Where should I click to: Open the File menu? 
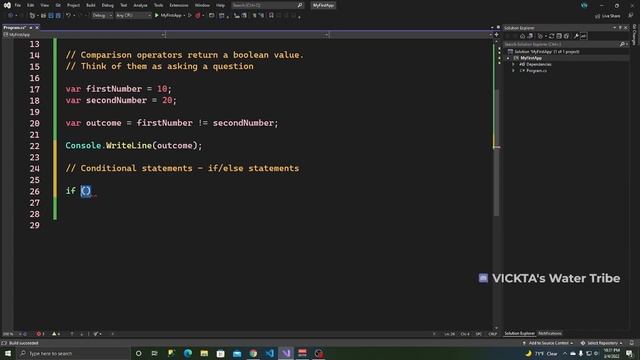pyautogui.click(x=18, y=5)
